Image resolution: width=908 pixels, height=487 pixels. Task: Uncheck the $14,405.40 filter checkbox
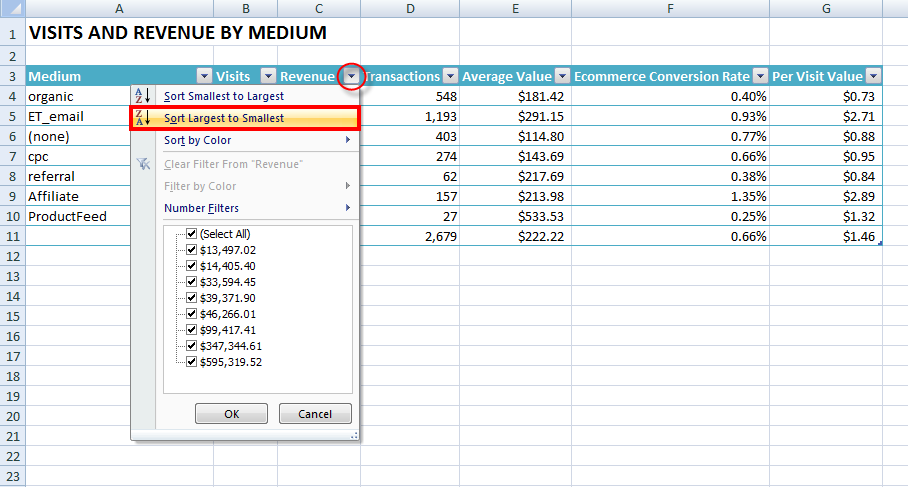(x=192, y=266)
